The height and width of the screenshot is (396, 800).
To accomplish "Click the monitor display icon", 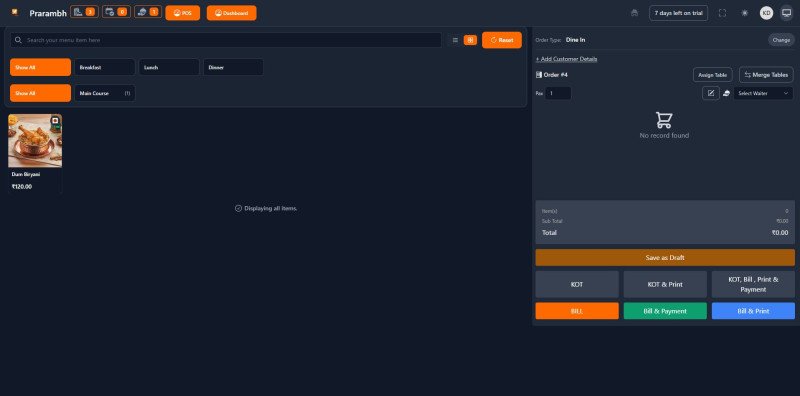I will (786, 13).
